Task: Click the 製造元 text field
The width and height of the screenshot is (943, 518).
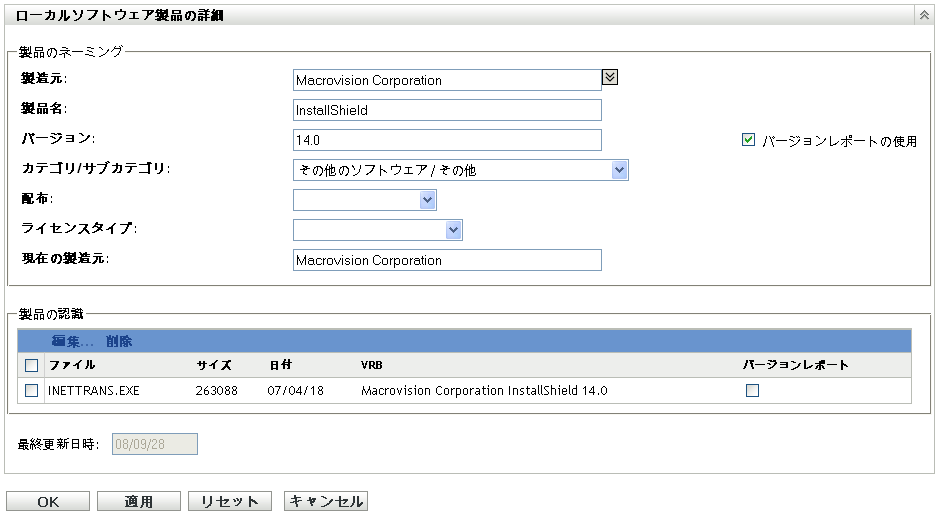Action: point(447,80)
